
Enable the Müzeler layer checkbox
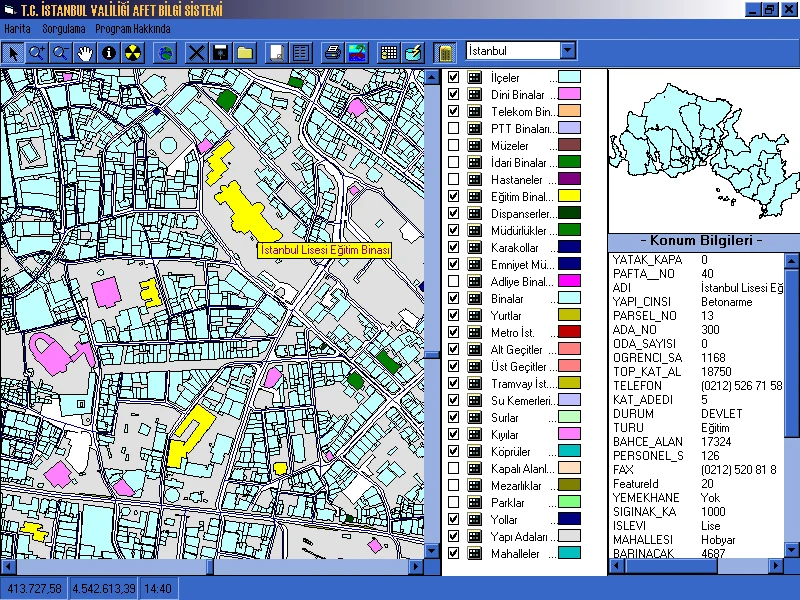coord(453,145)
